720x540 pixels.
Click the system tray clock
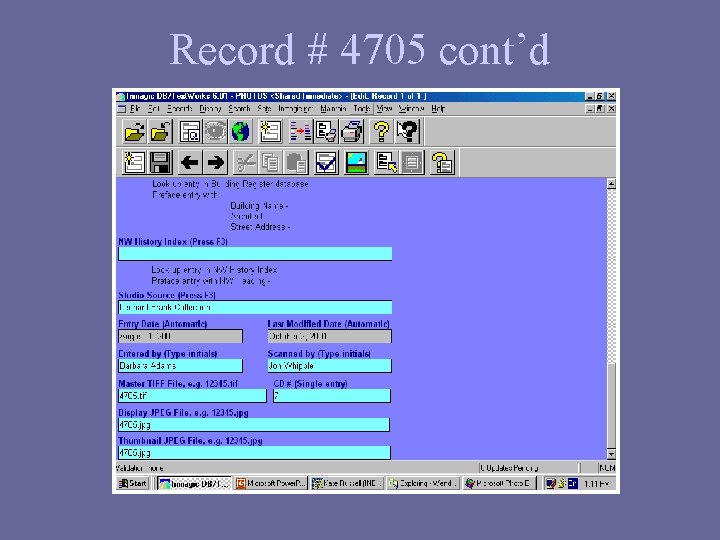tap(596, 484)
